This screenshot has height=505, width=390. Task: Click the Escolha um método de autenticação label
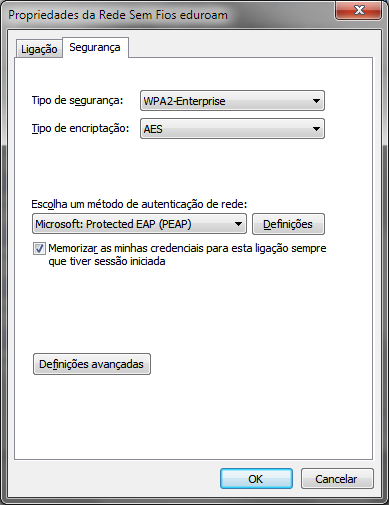click(x=139, y=204)
